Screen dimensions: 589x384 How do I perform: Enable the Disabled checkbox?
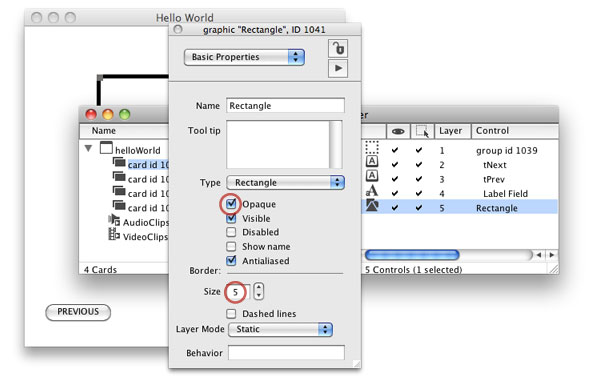(231, 232)
